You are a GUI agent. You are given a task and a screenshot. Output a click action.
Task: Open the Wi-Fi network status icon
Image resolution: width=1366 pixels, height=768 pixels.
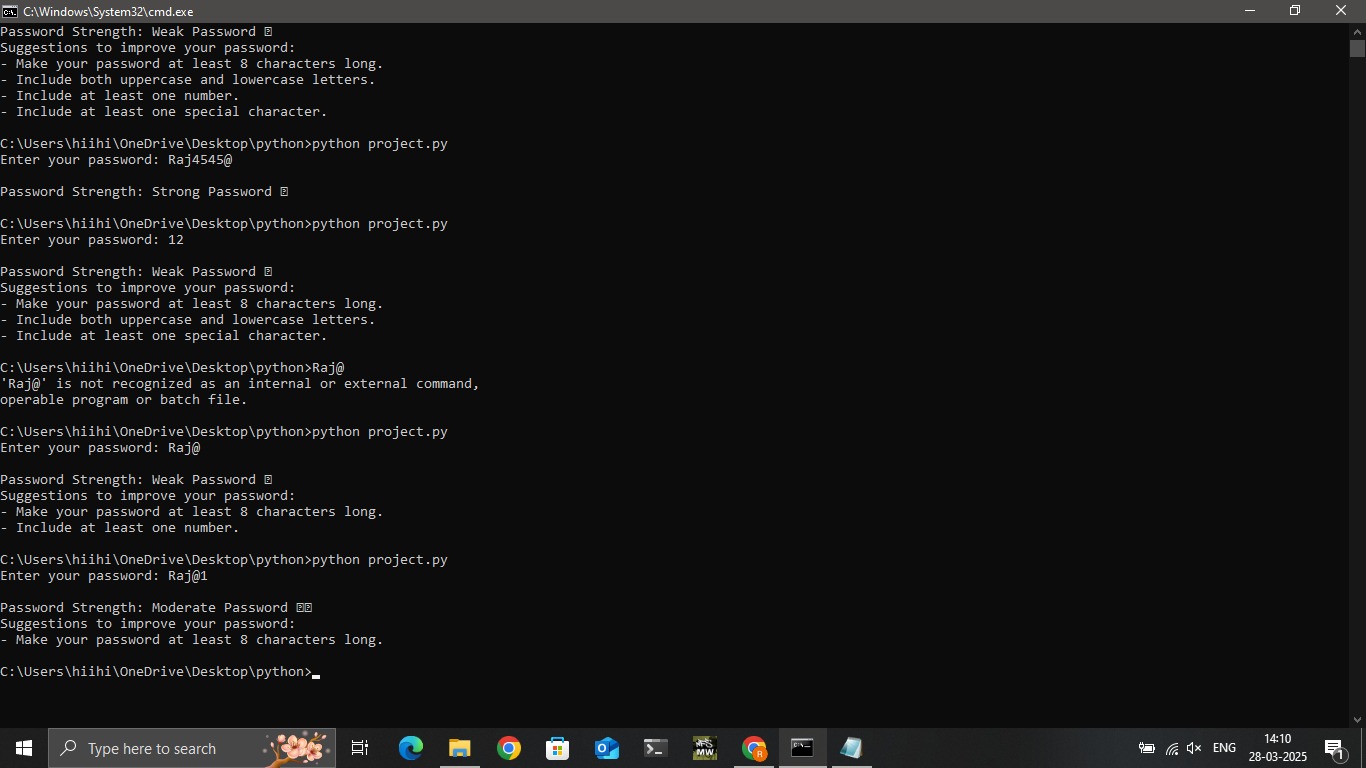click(1171, 748)
